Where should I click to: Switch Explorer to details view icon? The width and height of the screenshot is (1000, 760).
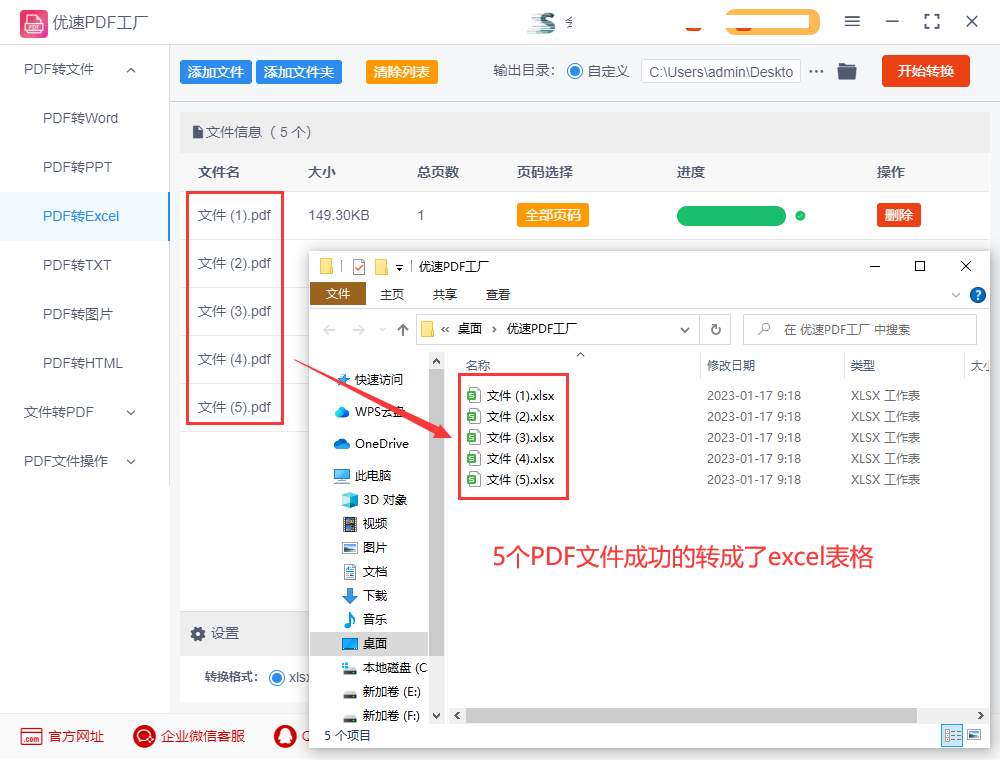(x=952, y=735)
